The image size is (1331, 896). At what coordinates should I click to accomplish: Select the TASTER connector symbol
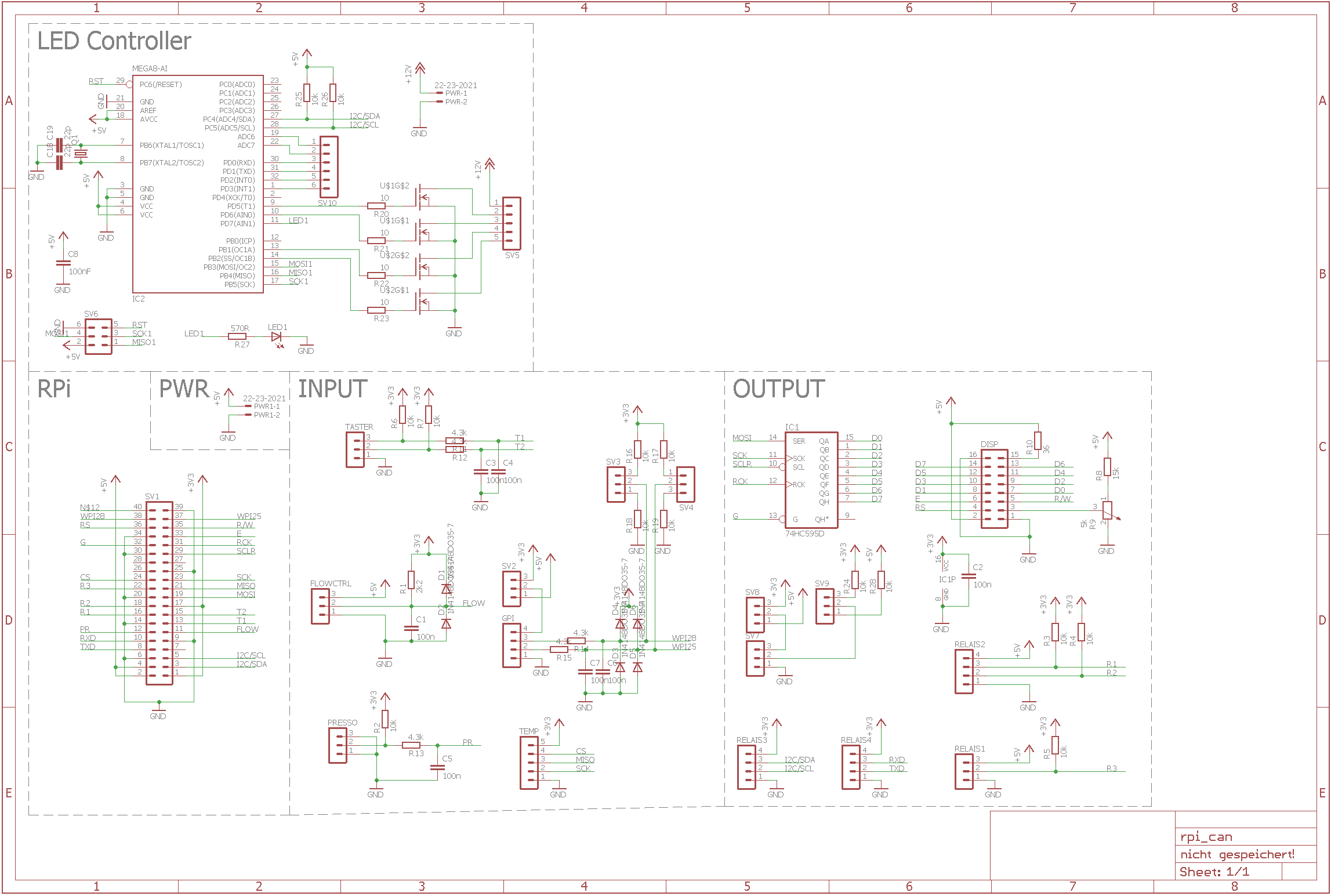[355, 449]
